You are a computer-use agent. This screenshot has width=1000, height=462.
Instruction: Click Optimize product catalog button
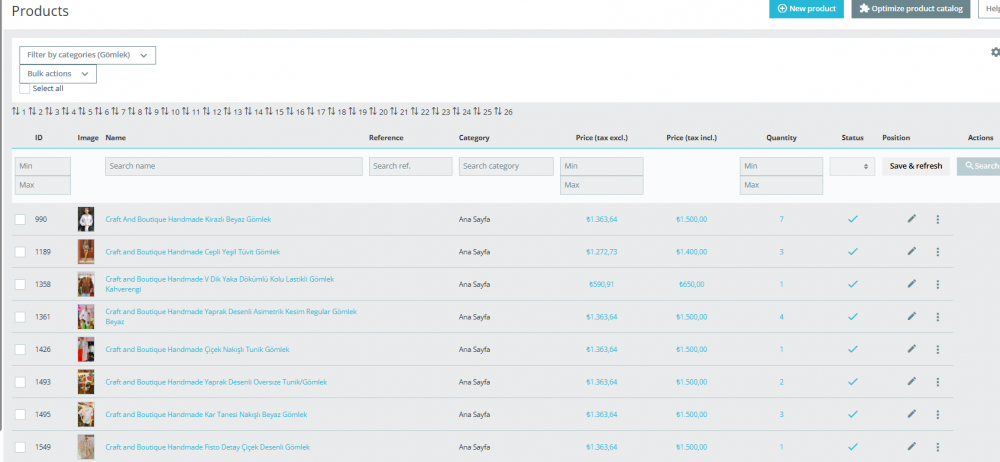[x=911, y=9]
